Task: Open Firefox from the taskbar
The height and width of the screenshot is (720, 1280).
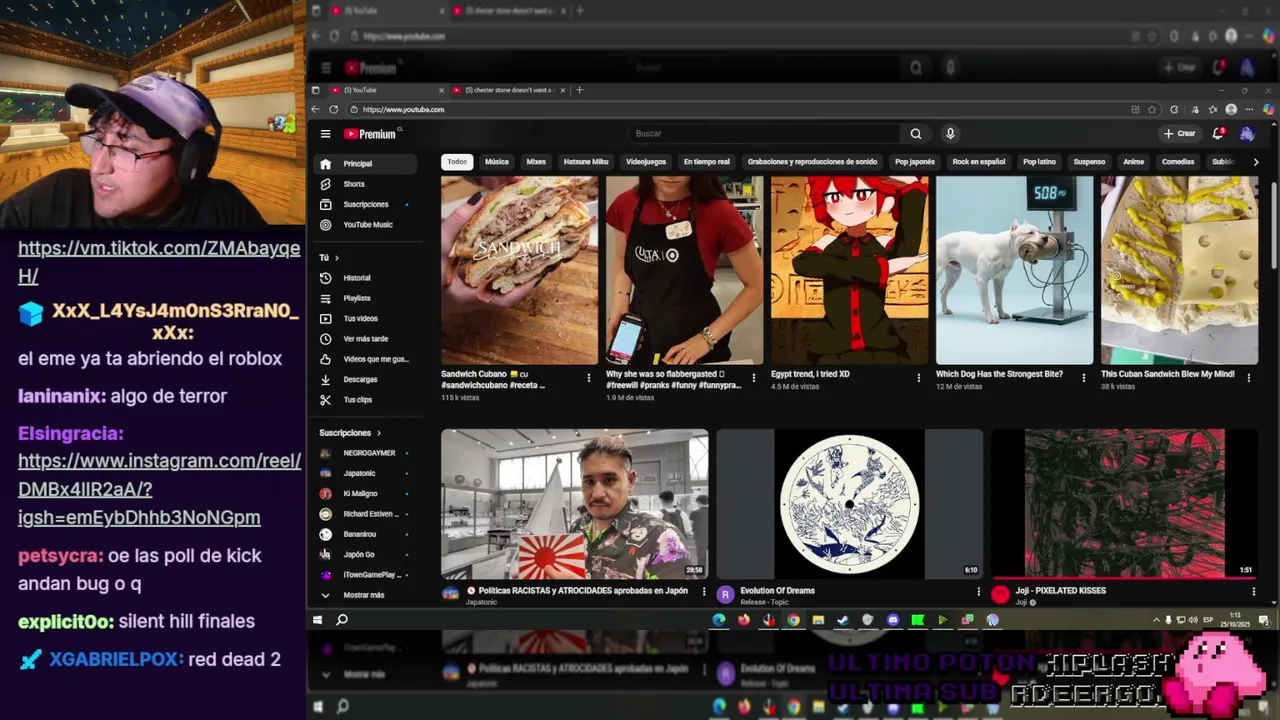Action: (x=743, y=620)
